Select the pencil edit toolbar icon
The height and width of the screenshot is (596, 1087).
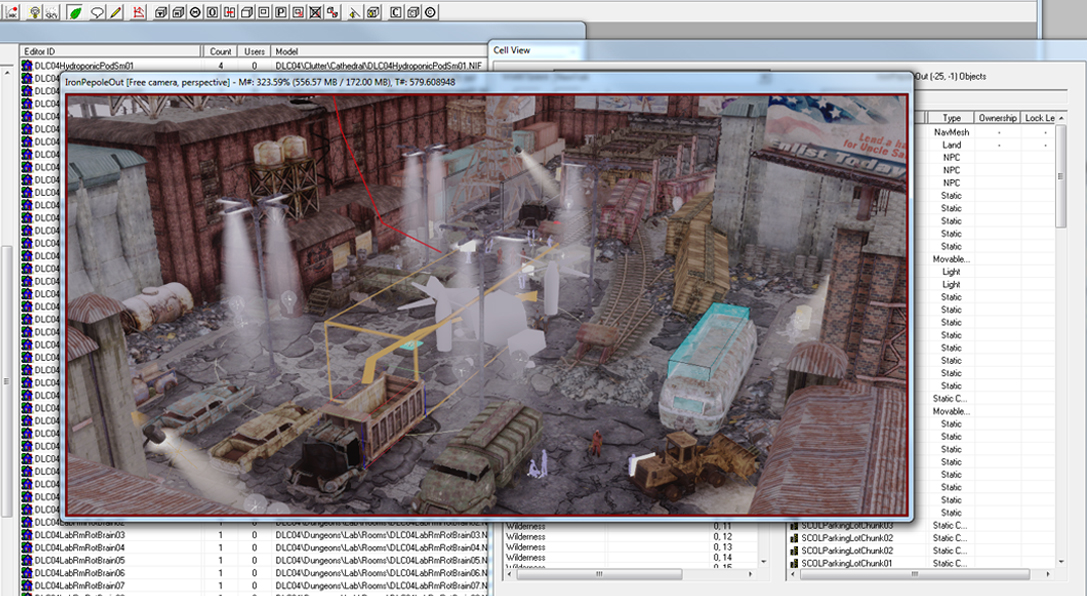point(115,12)
